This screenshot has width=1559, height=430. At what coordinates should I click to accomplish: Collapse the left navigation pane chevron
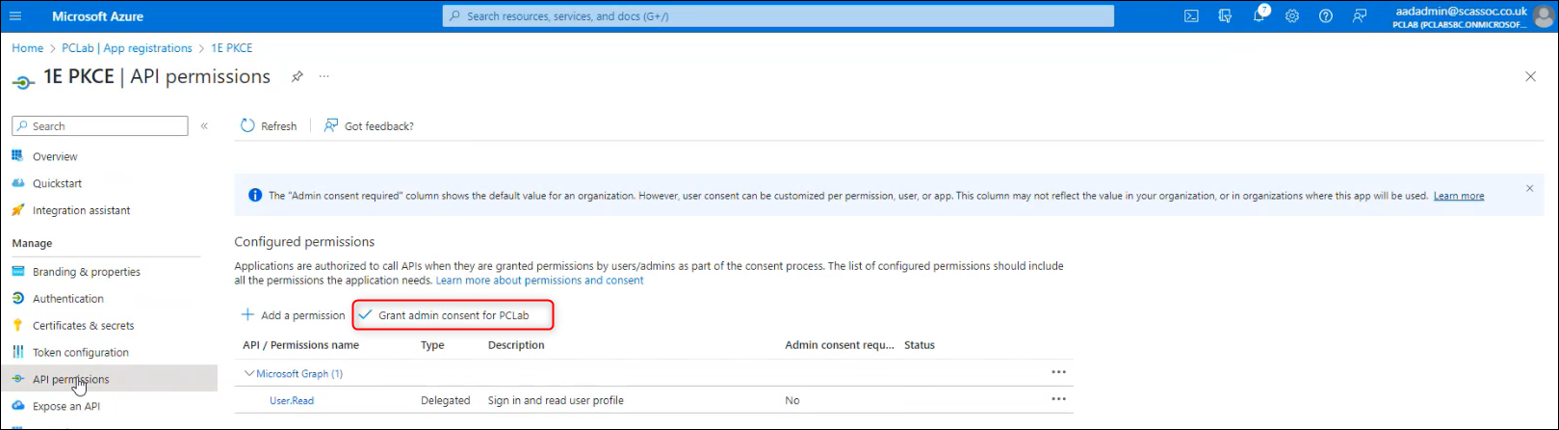point(204,126)
